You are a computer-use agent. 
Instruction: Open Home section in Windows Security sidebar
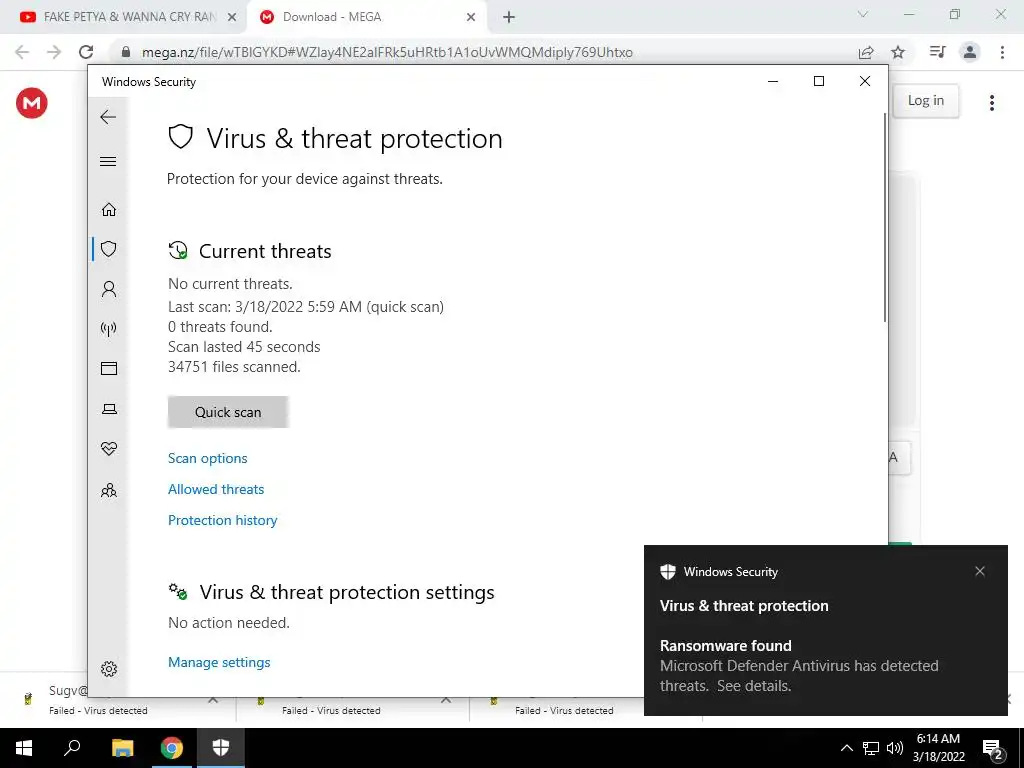coord(109,209)
